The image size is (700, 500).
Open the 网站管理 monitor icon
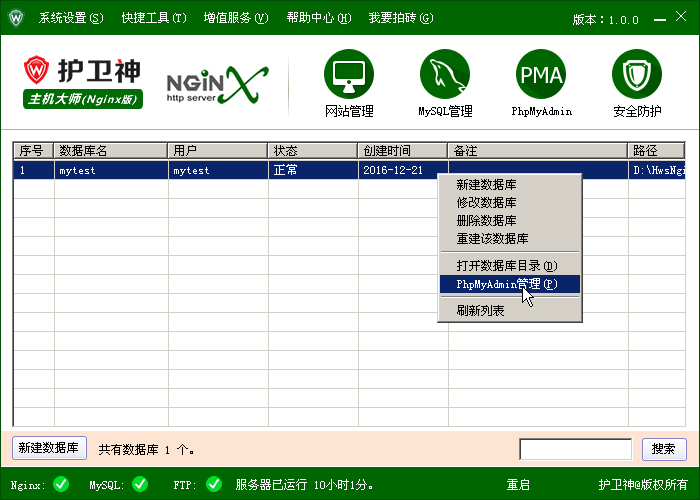tap(349, 74)
